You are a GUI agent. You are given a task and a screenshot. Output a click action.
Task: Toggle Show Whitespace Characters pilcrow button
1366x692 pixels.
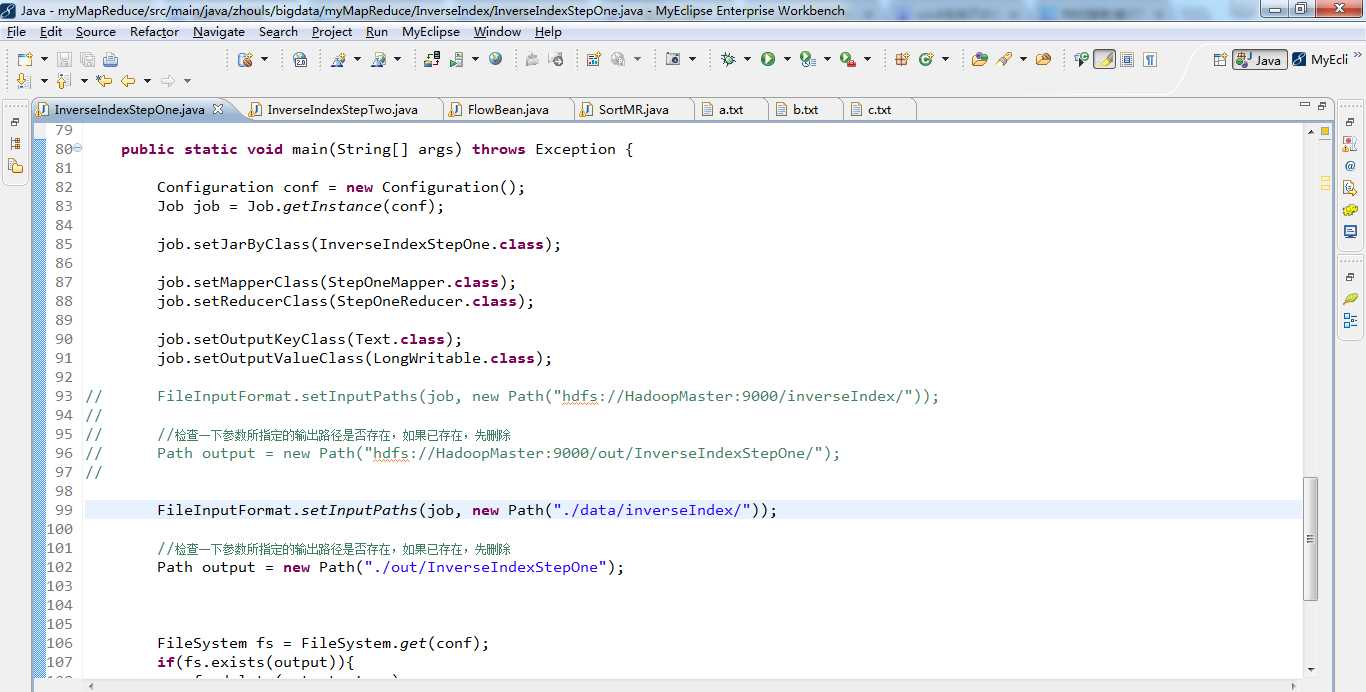(1150, 60)
